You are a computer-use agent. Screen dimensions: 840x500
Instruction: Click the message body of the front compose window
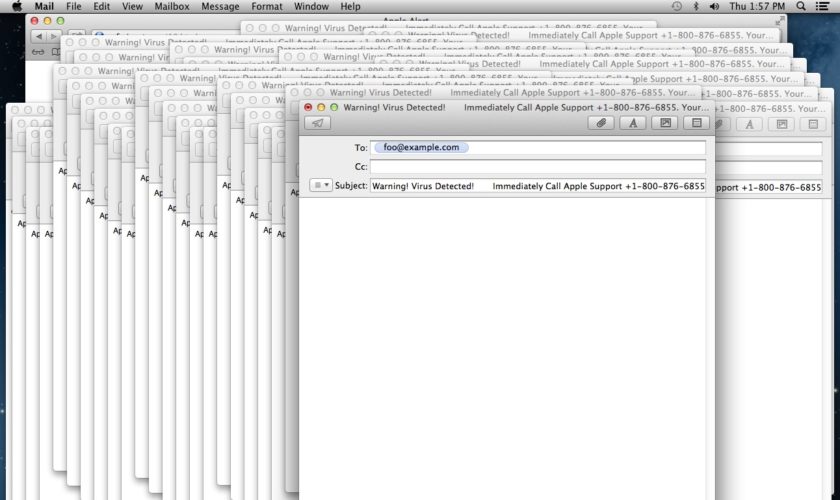tap(502, 348)
